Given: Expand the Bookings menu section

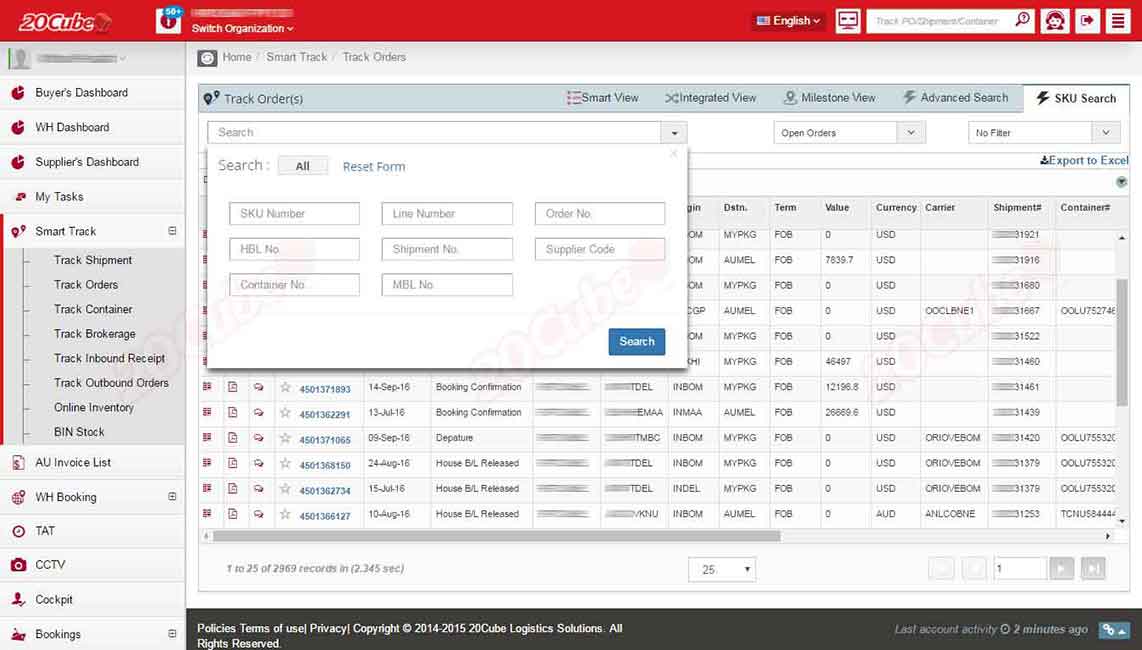Looking at the screenshot, I should 172,633.
